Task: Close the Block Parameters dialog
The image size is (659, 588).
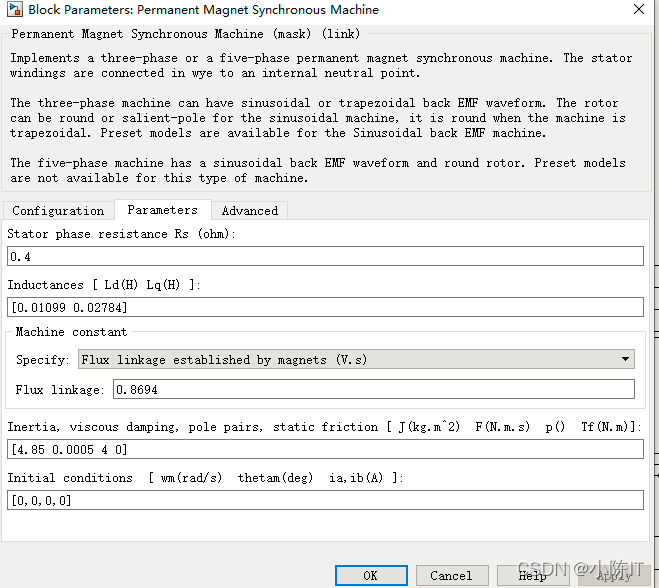Action: click(638, 9)
